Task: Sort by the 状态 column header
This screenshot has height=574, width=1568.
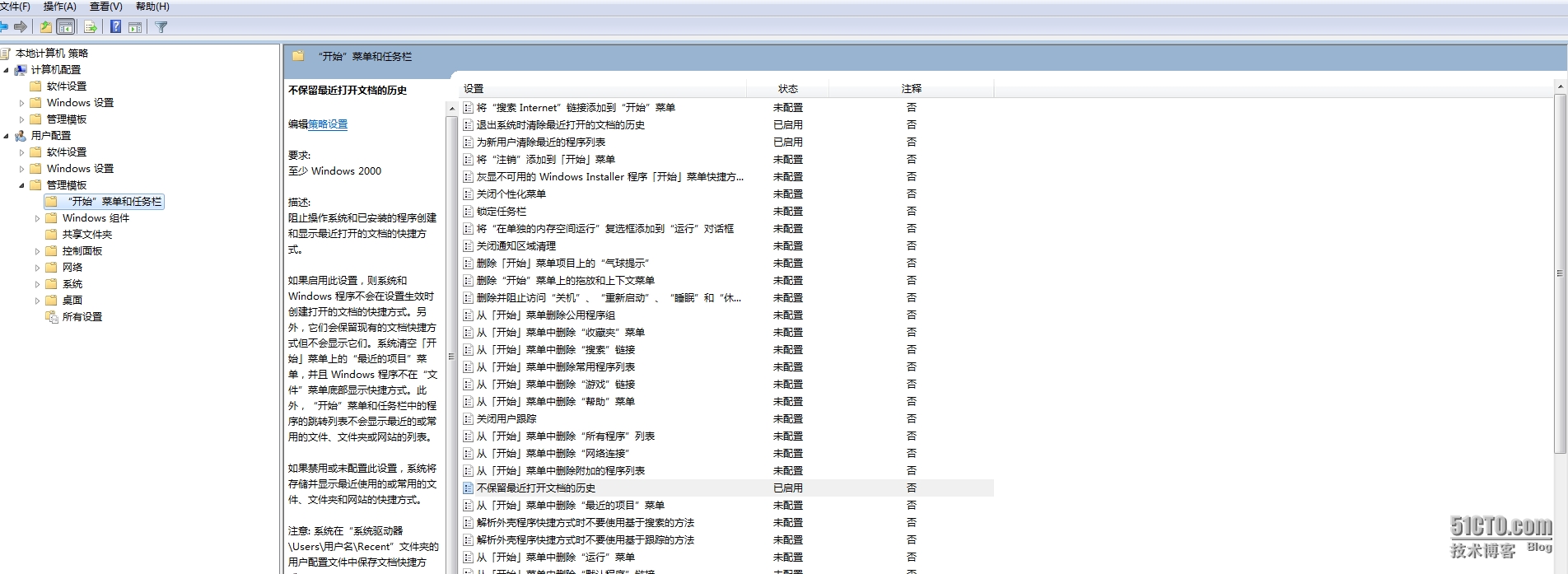Action: (788, 89)
